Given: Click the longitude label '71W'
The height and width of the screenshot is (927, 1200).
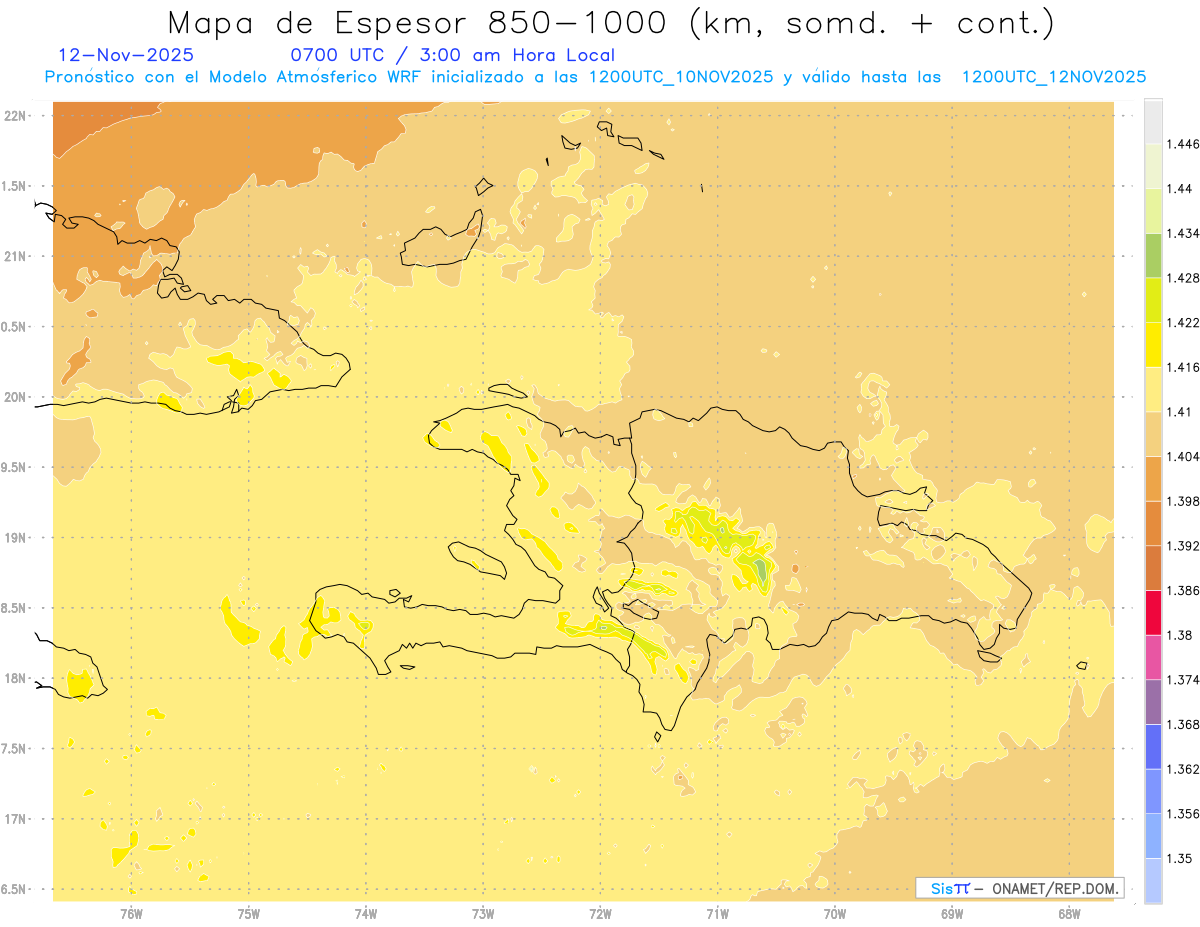Looking at the screenshot, I should [x=717, y=913].
